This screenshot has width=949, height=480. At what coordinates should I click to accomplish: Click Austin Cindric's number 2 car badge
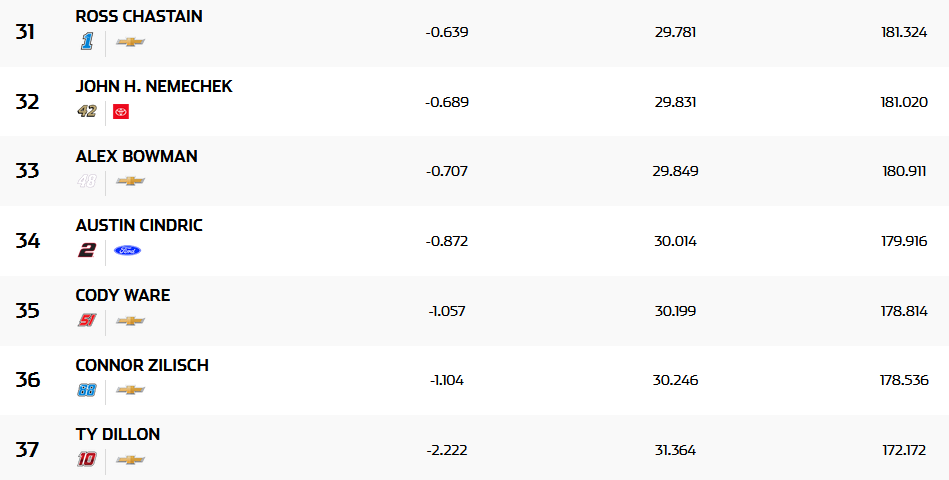tap(87, 250)
